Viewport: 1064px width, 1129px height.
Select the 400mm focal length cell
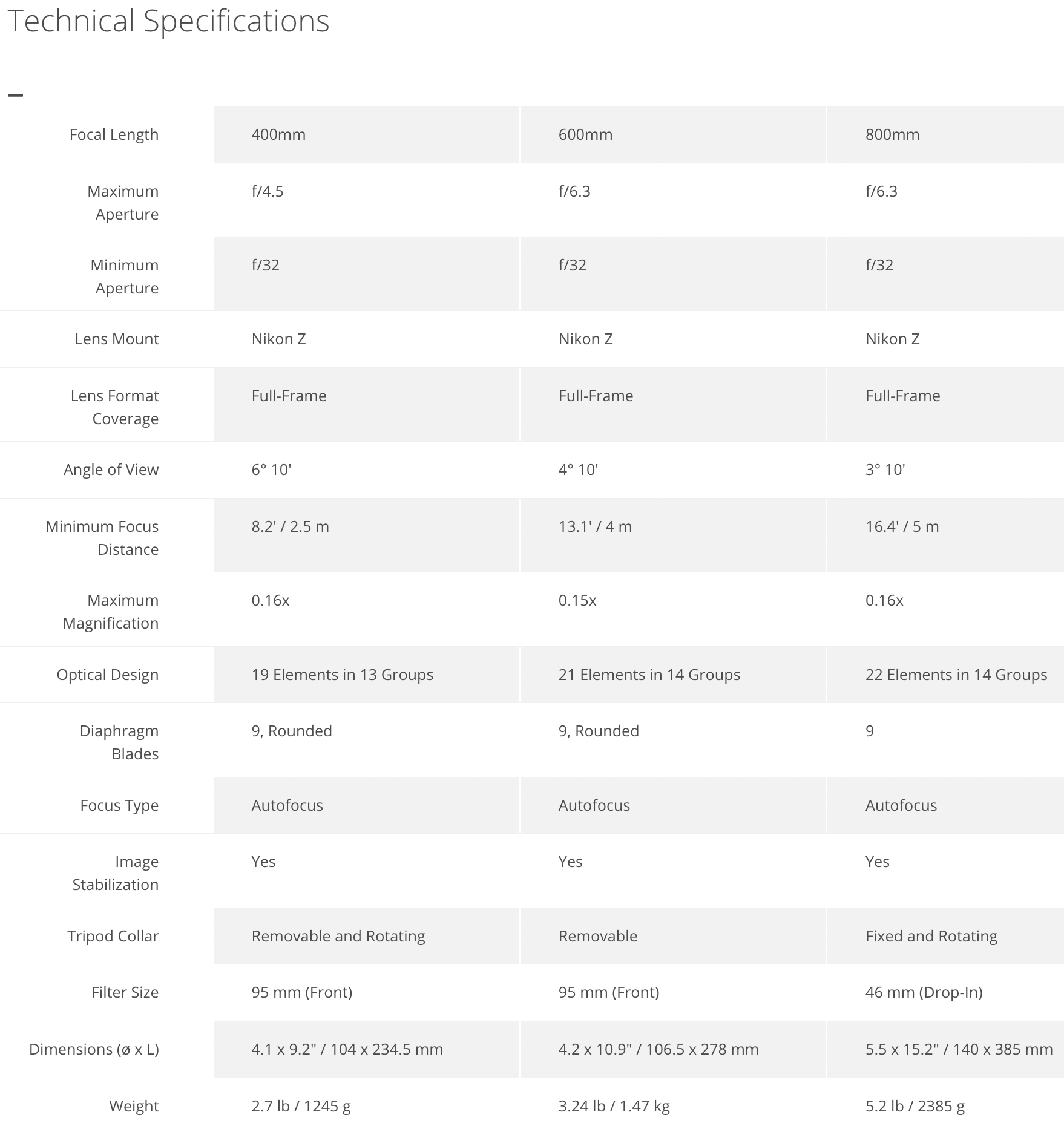(278, 134)
